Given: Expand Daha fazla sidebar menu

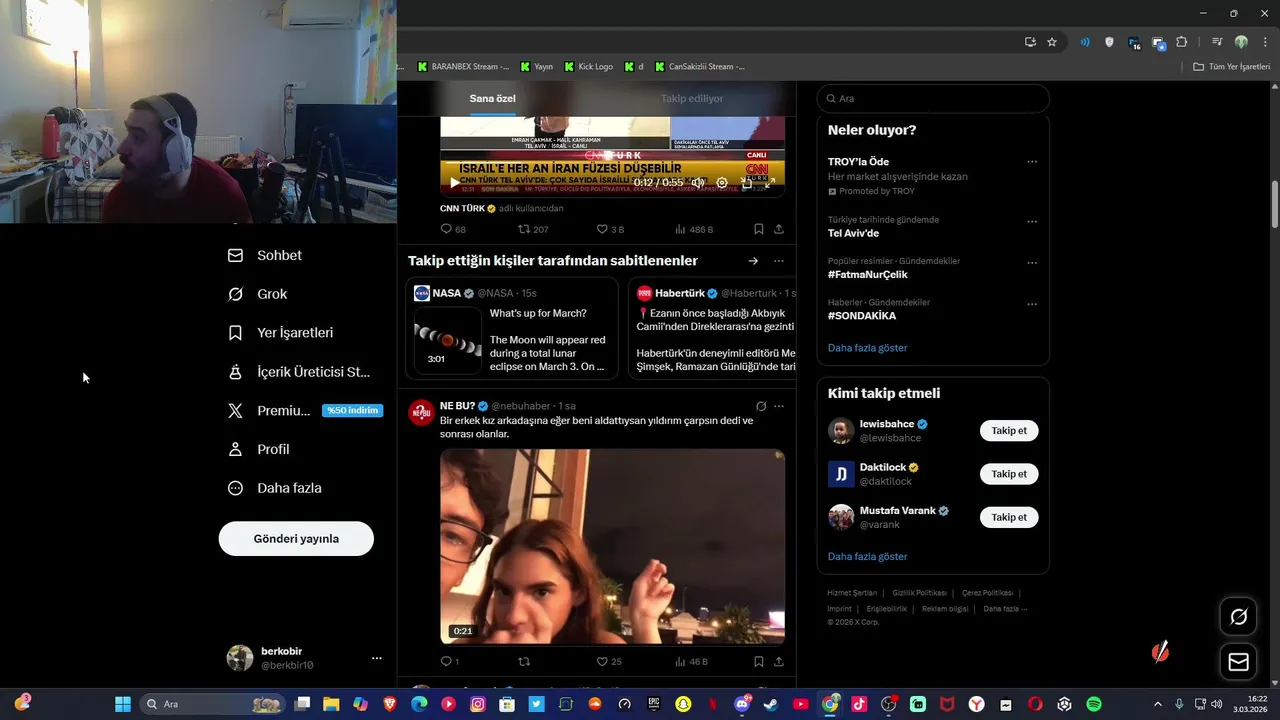Looking at the screenshot, I should (x=275, y=488).
